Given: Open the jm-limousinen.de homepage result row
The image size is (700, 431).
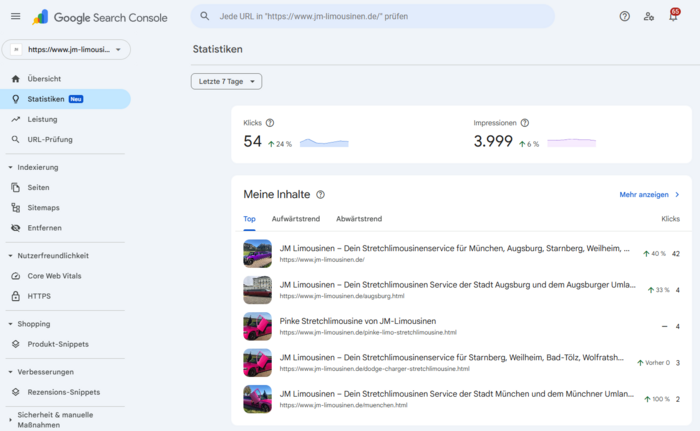Looking at the screenshot, I should pos(462,254).
